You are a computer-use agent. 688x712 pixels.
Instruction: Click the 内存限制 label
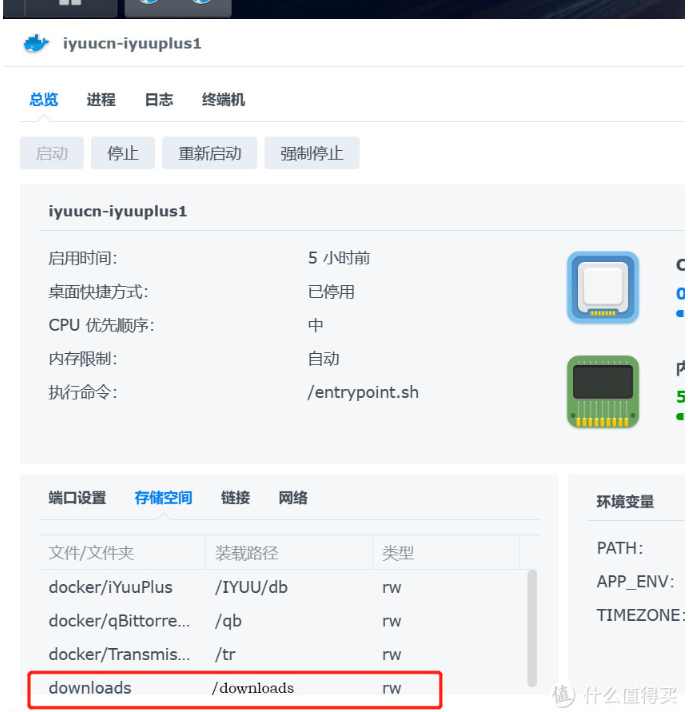pos(83,359)
